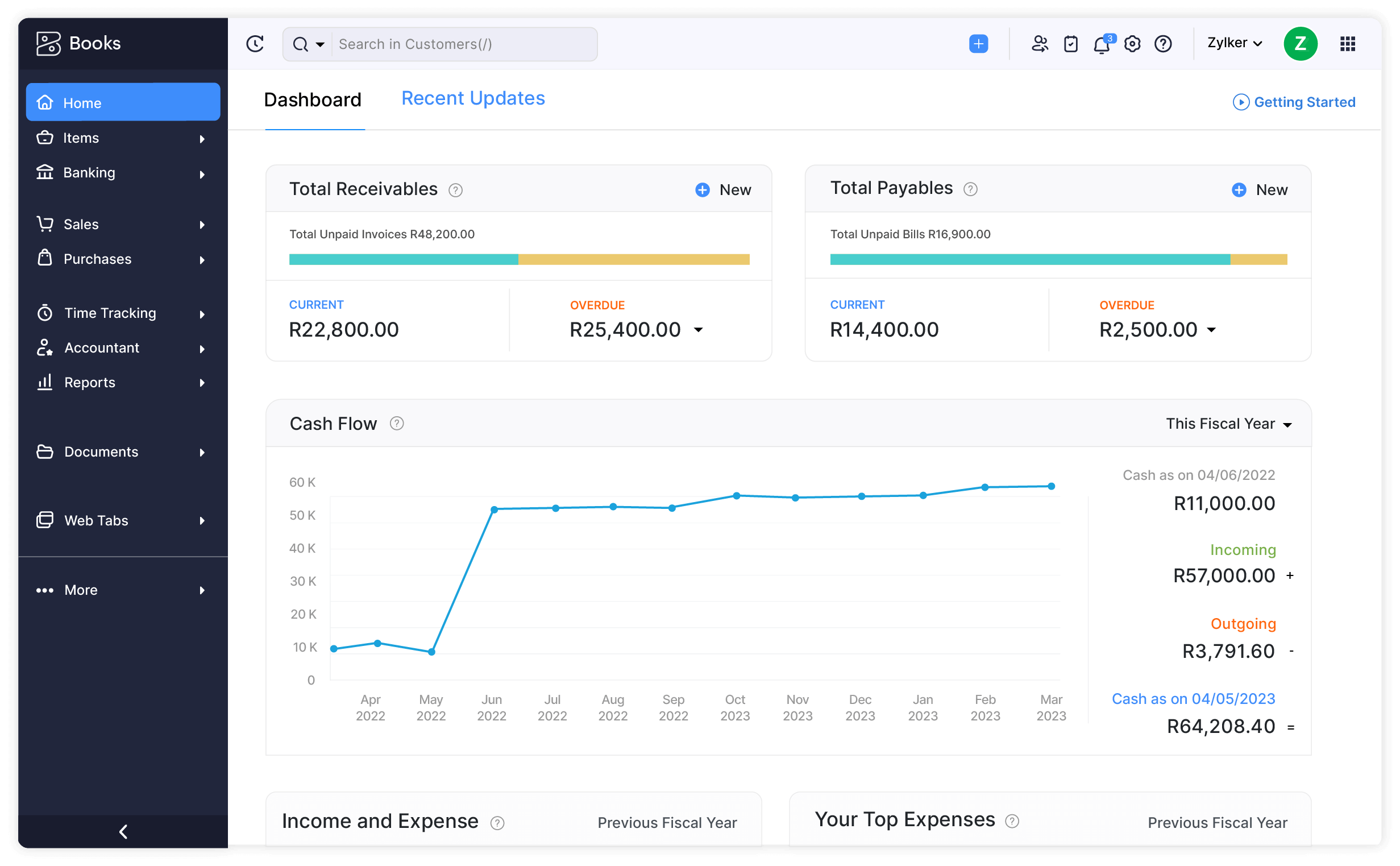Expand the overdue R25,400.00 breakdown chevron
The width and height of the screenshot is (1400, 866).
699,330
